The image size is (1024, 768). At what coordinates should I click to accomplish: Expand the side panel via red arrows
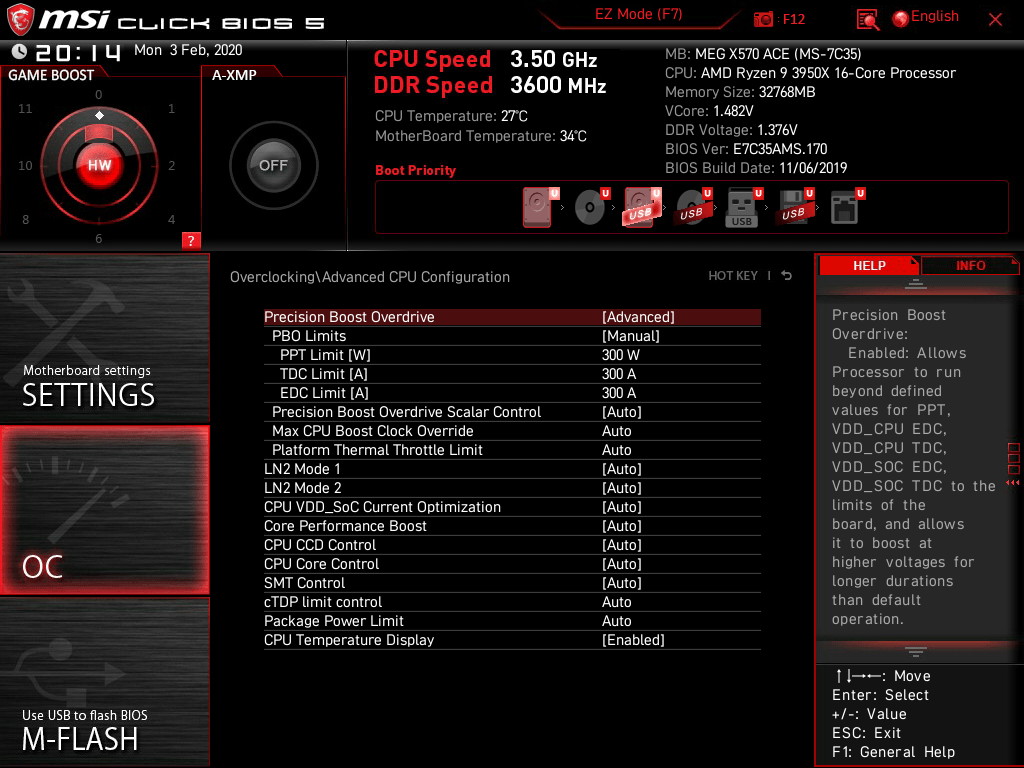point(1013,483)
